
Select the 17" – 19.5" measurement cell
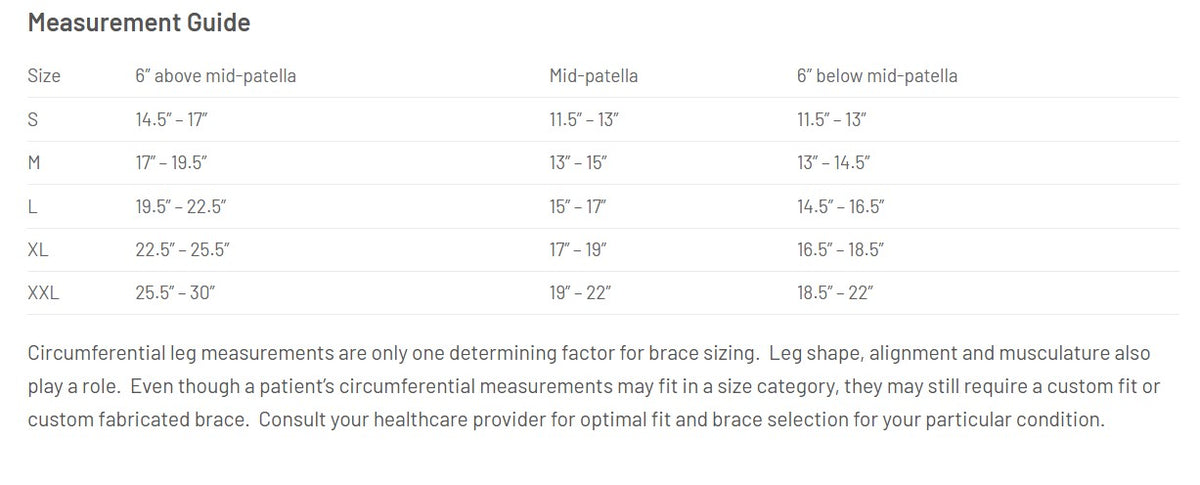[x=171, y=163]
